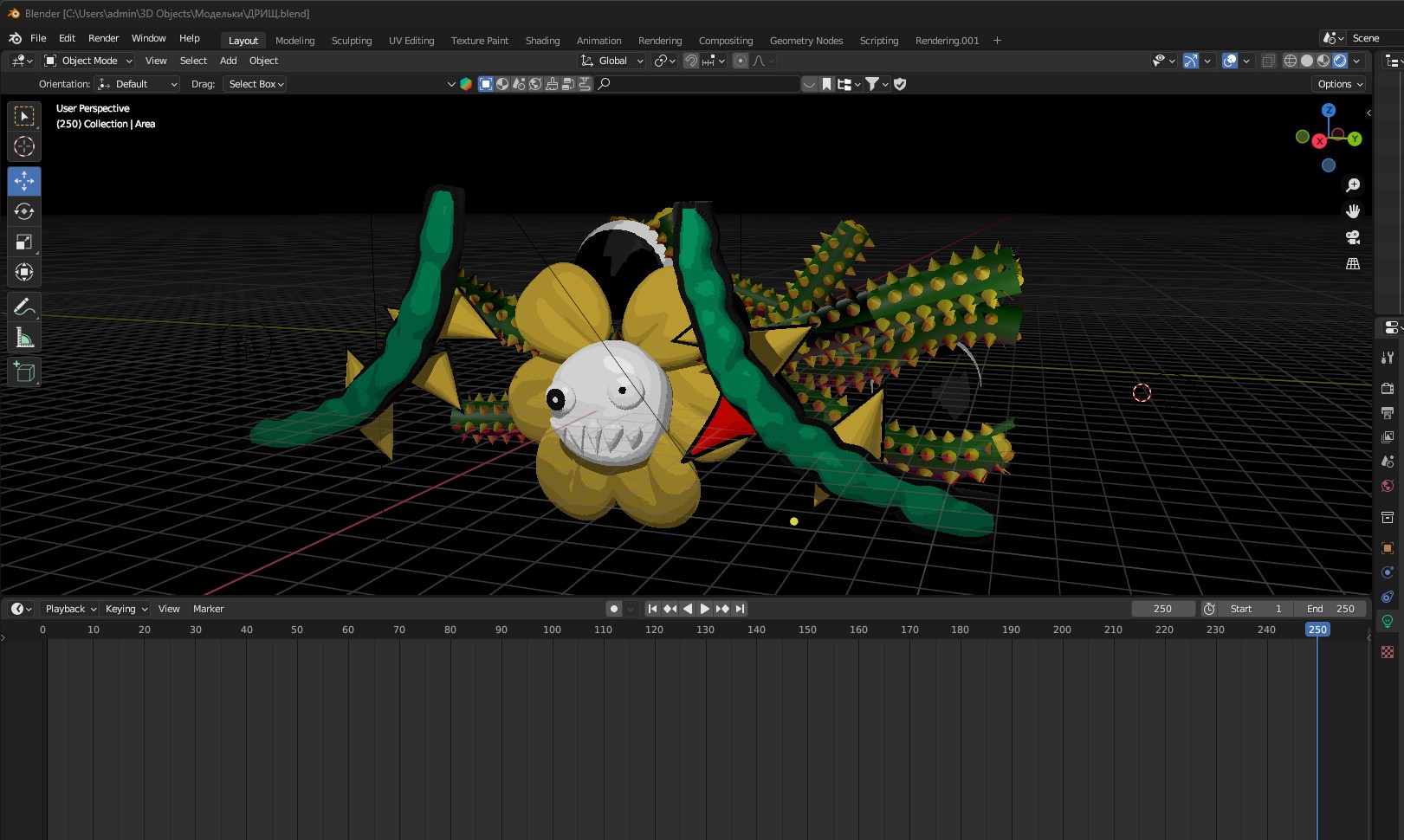Select the Move tool in the toolbar
1404x840 pixels.
point(24,181)
